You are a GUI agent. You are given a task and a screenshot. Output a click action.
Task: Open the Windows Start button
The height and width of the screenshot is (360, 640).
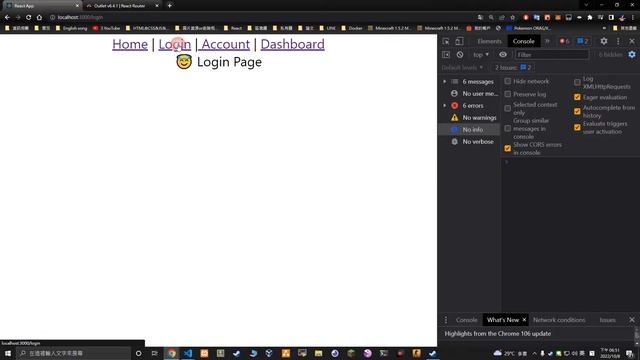(x=8, y=353)
